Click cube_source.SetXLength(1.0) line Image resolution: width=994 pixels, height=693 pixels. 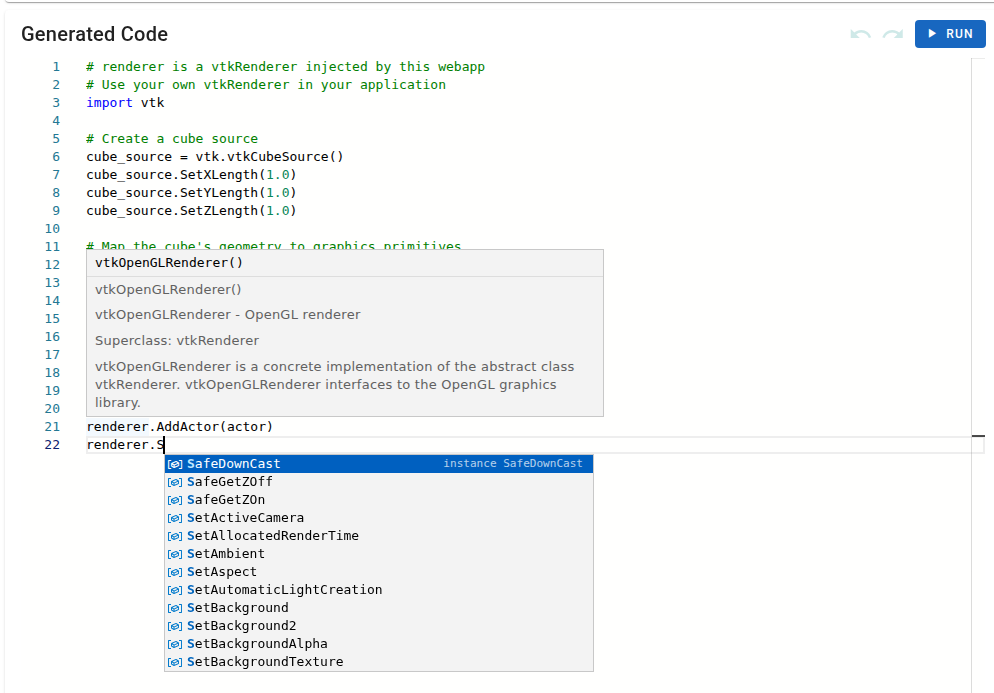point(191,174)
